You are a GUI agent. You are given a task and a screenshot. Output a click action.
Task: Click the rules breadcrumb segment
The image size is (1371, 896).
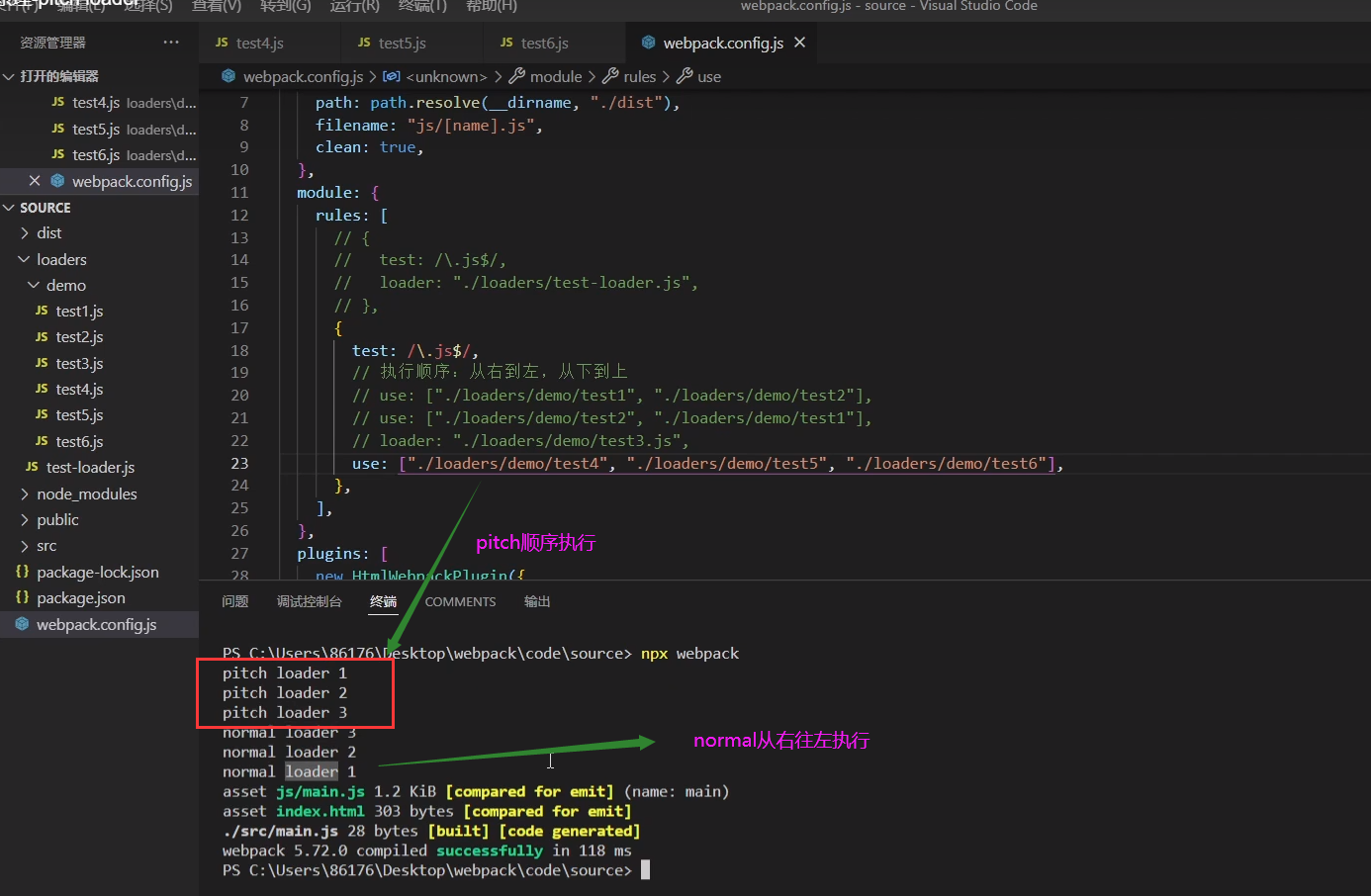pyautogui.click(x=640, y=76)
